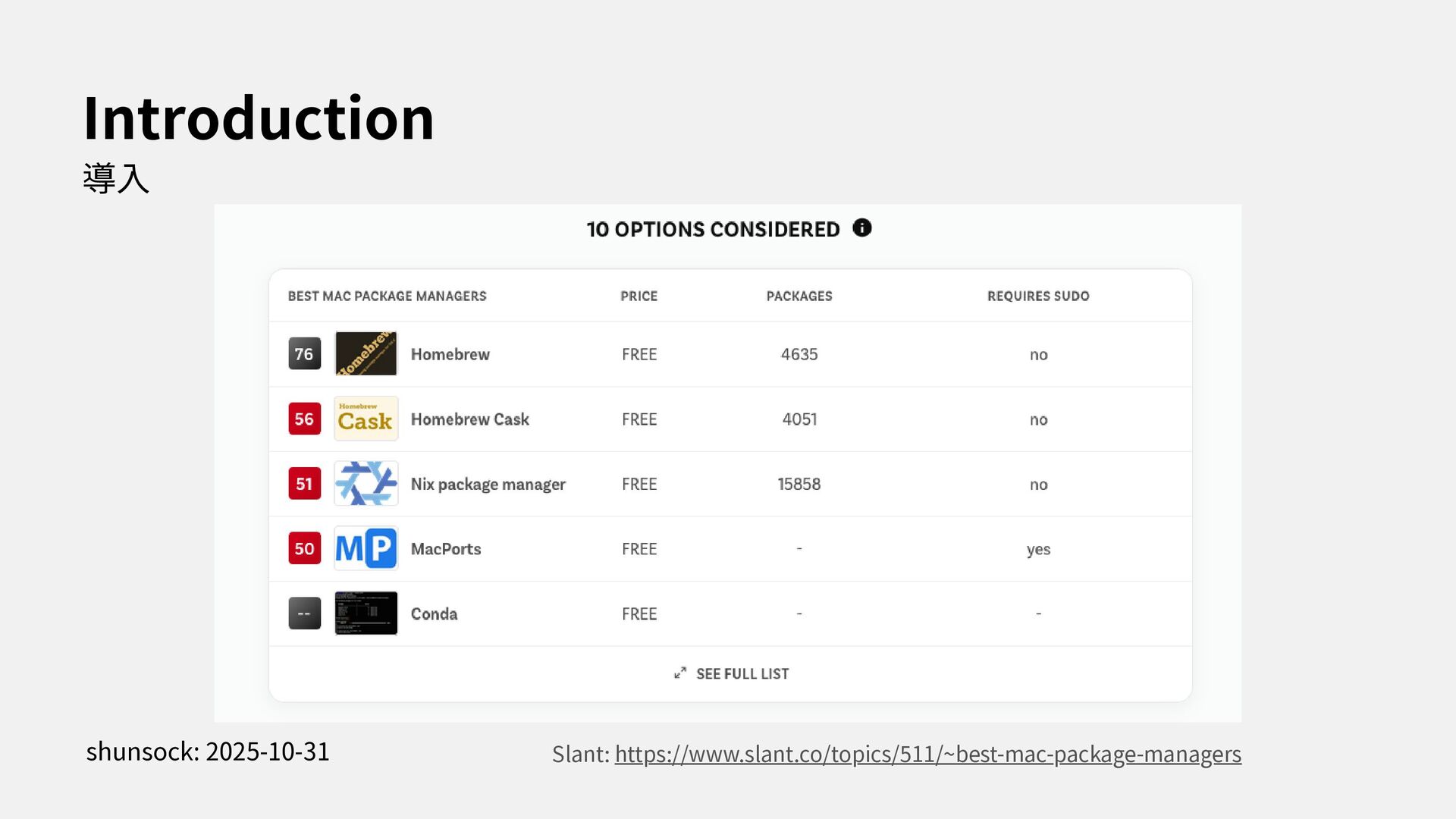The width and height of the screenshot is (1456, 819).
Task: Expand the list via See Full List
Action: click(742, 673)
